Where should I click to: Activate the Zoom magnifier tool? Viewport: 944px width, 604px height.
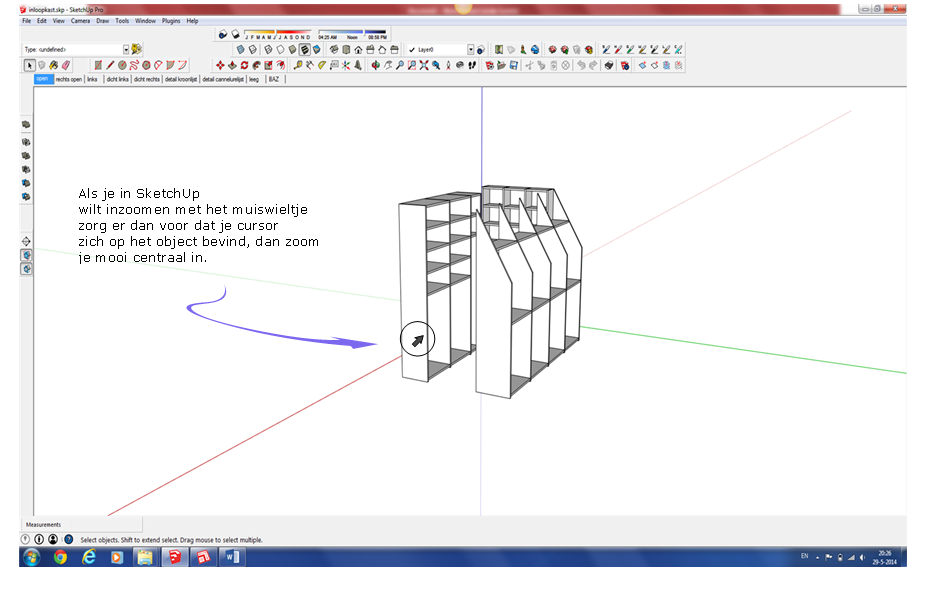[x=400, y=65]
